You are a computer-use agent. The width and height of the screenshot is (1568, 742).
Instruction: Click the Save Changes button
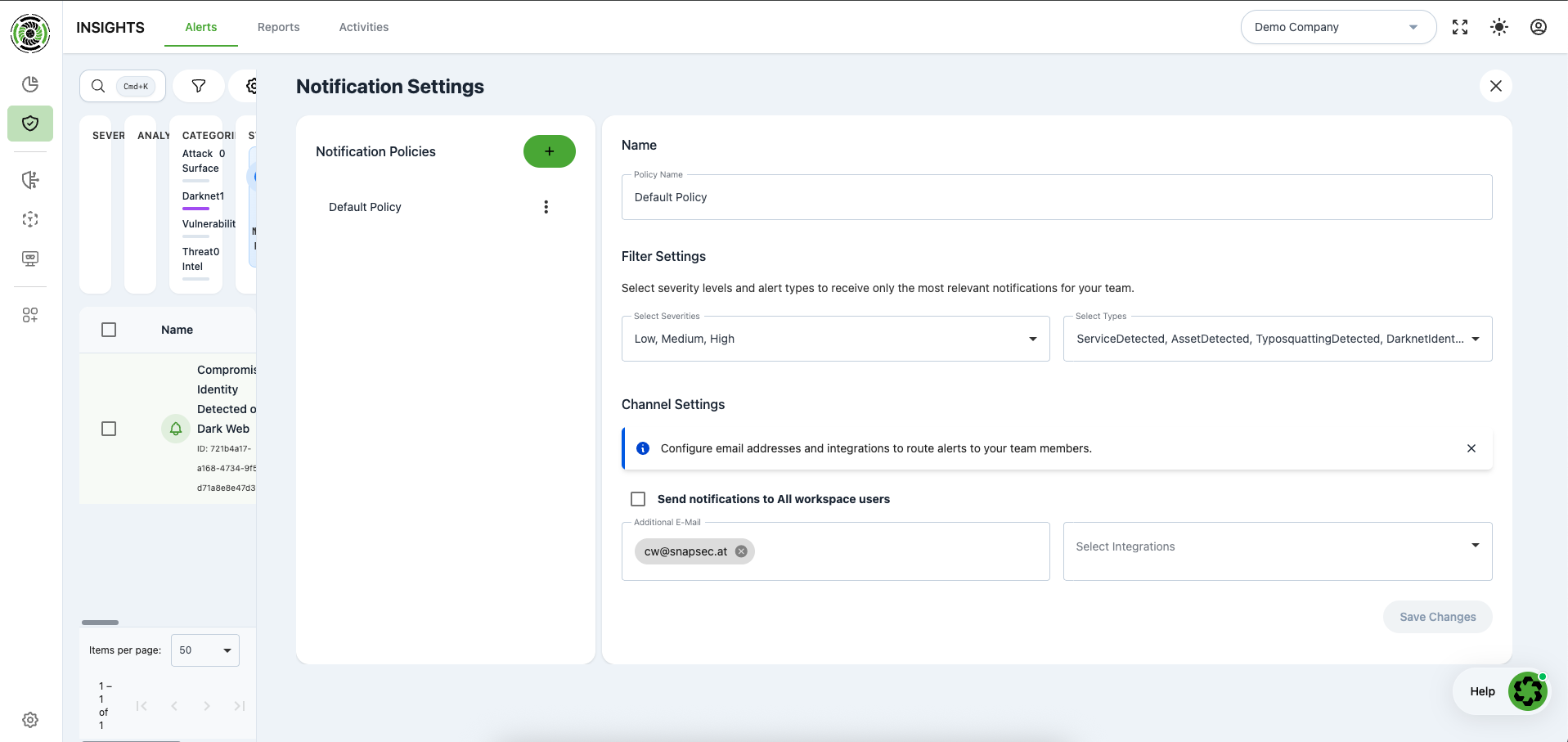[x=1437, y=617]
